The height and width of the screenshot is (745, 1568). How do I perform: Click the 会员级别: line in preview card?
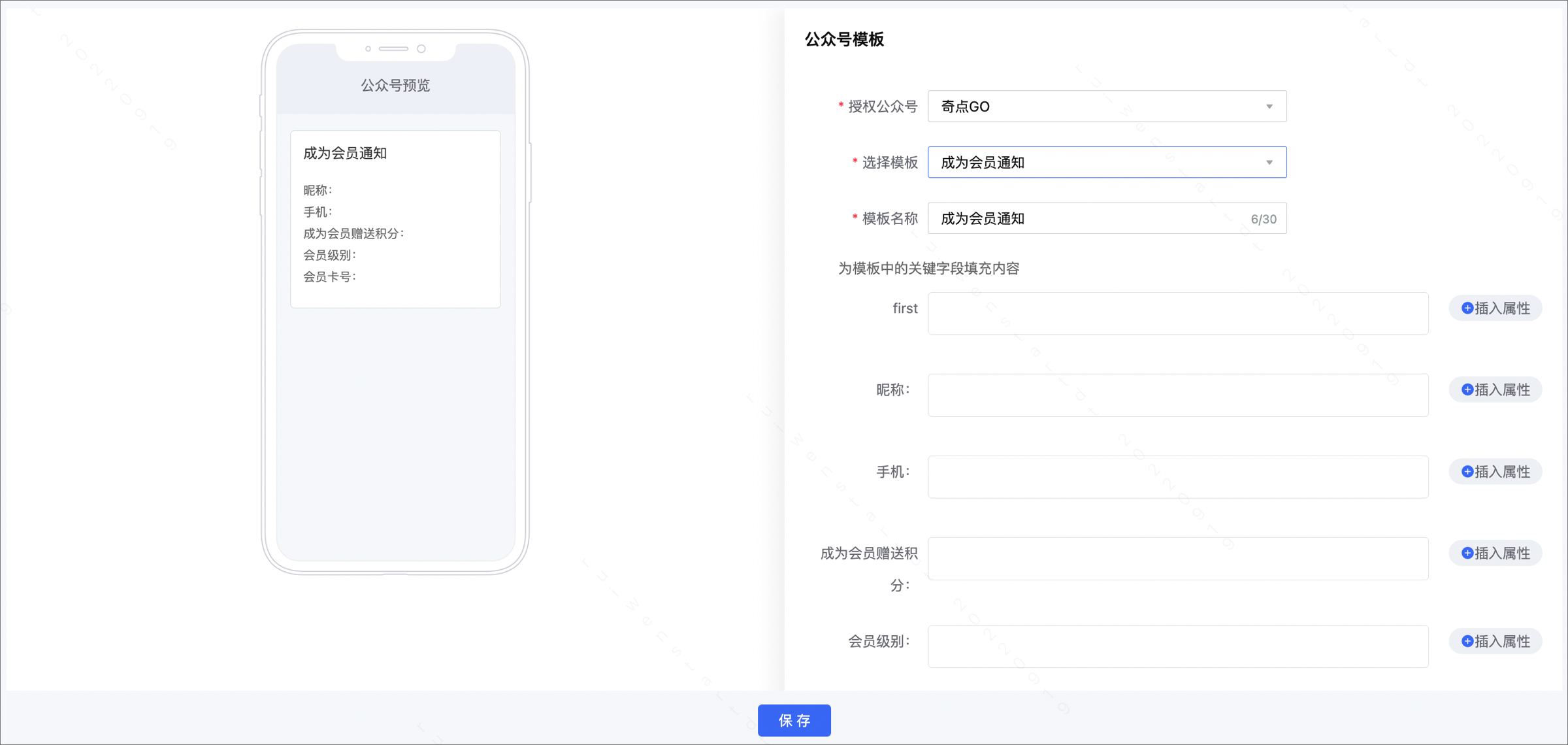coord(330,255)
